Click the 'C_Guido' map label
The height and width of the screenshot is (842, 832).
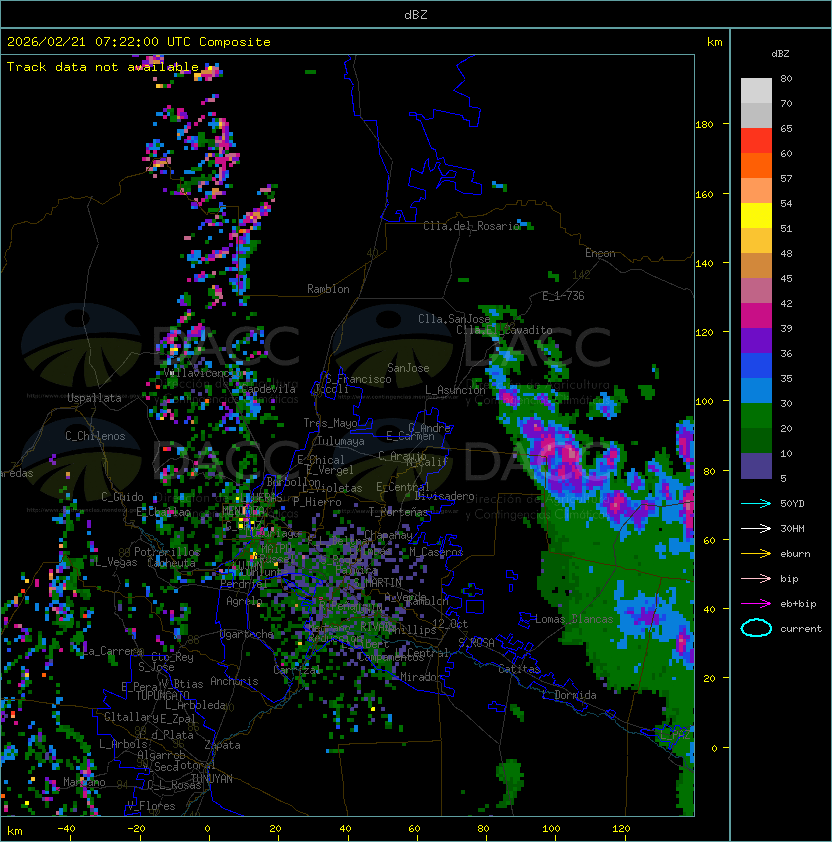pyautogui.click(x=122, y=497)
